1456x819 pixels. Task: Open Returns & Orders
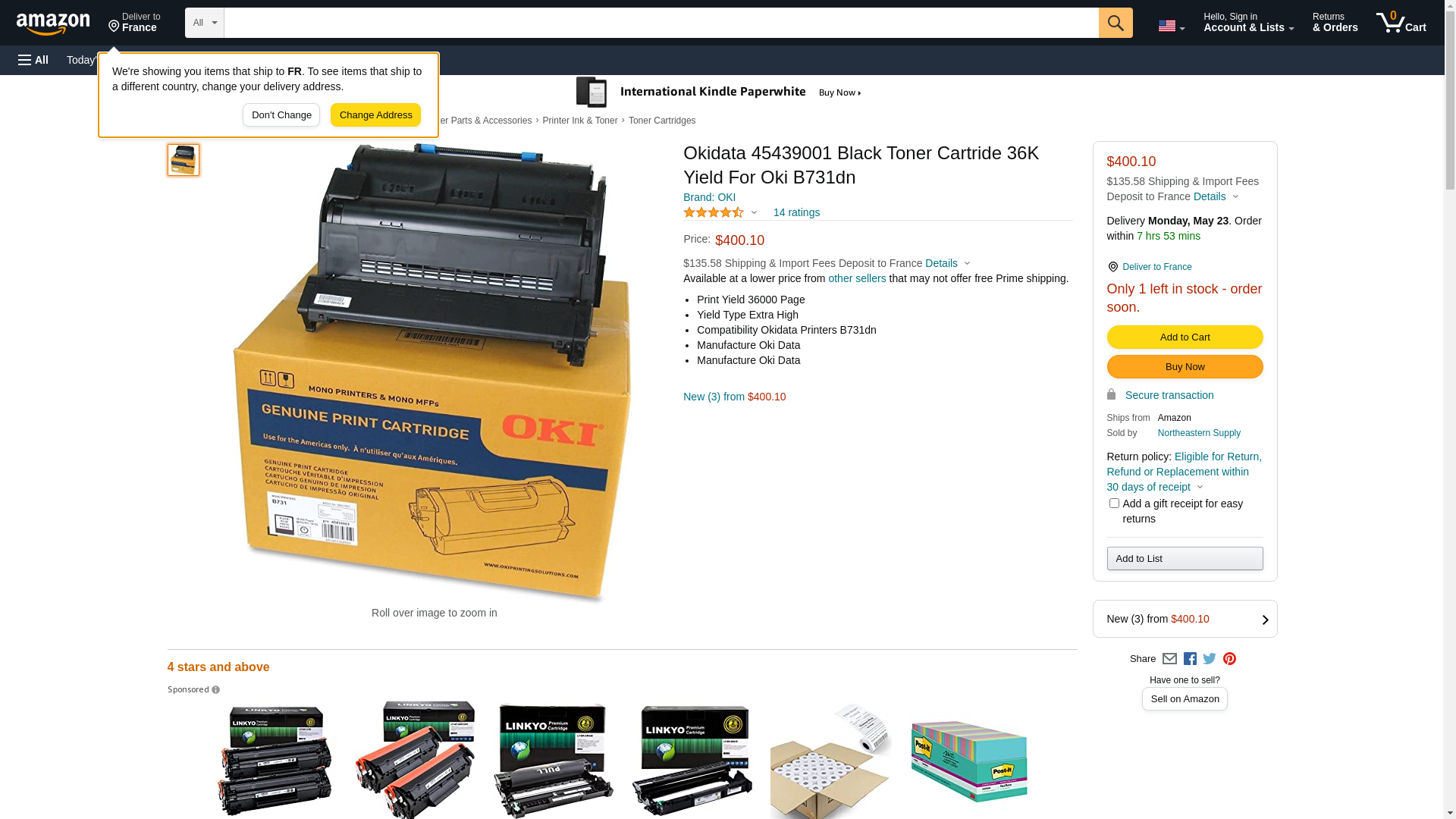(x=1335, y=23)
